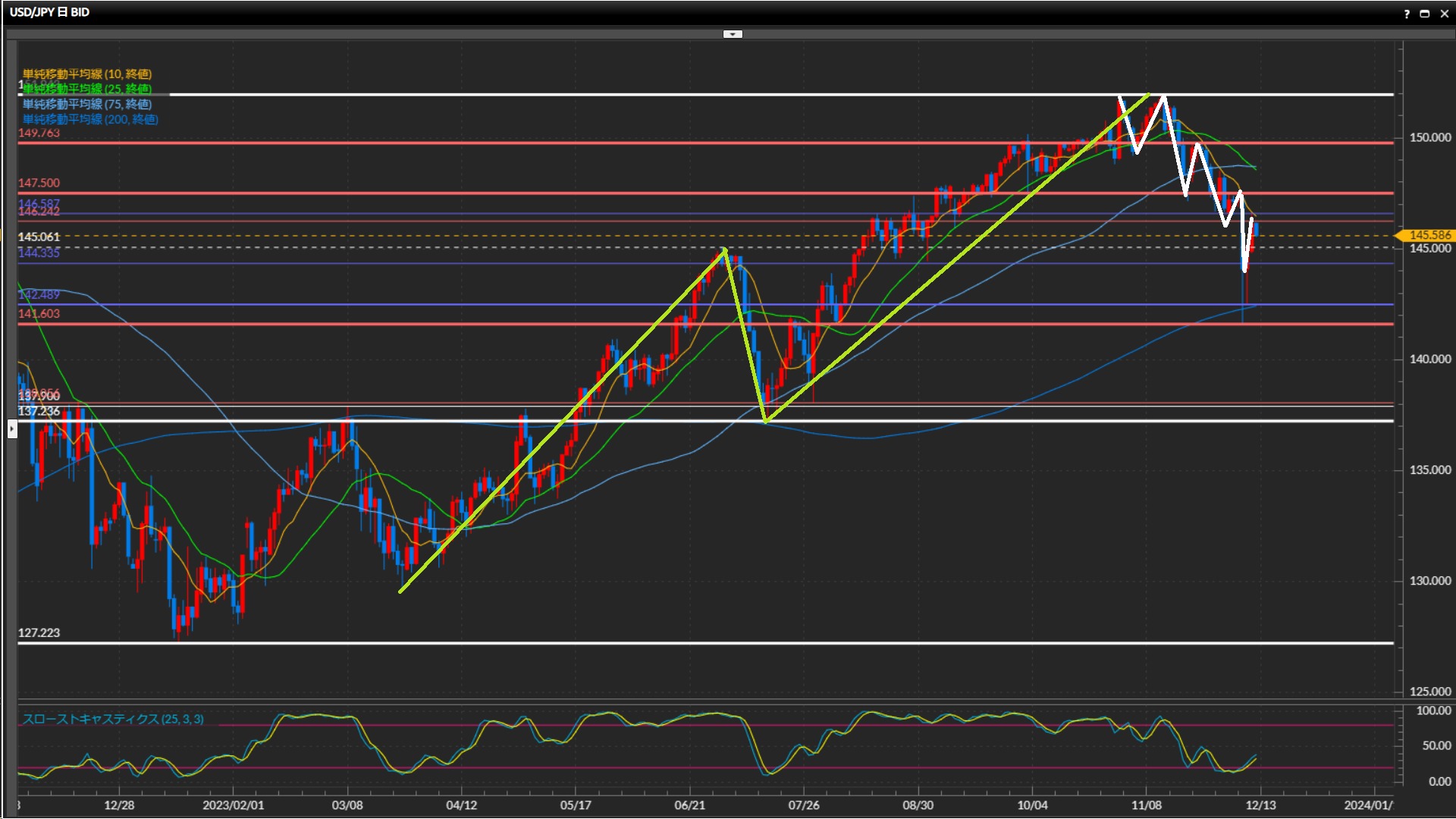Click the help question mark icon
The height and width of the screenshot is (819, 1456).
[1407, 14]
